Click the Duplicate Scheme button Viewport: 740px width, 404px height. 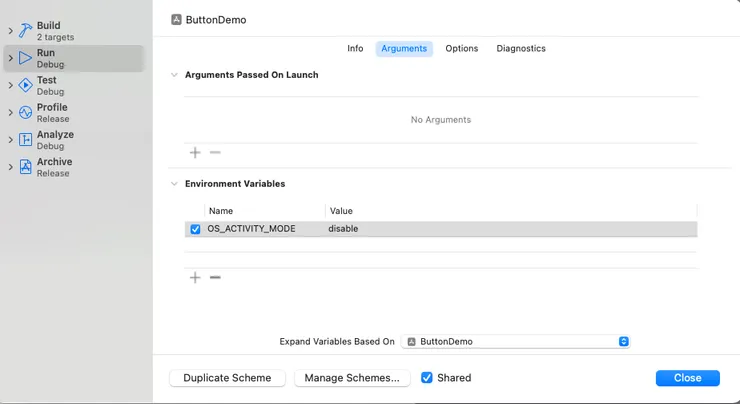click(x=228, y=378)
